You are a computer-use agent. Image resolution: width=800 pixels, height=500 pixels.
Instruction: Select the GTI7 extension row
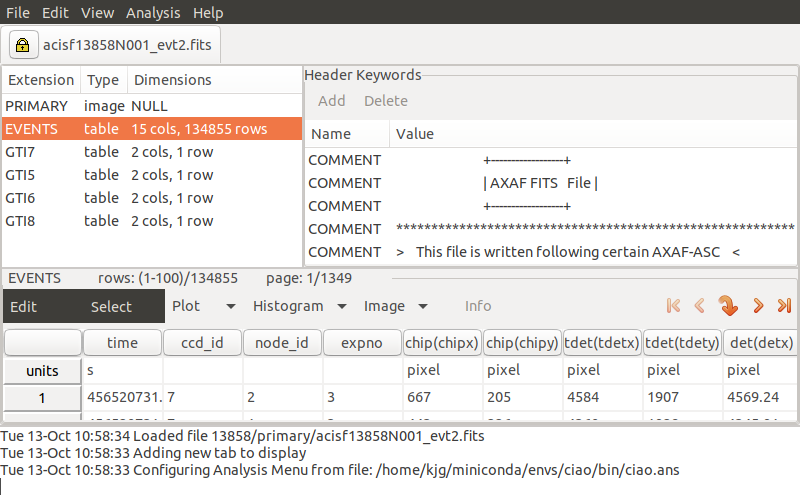20,153
